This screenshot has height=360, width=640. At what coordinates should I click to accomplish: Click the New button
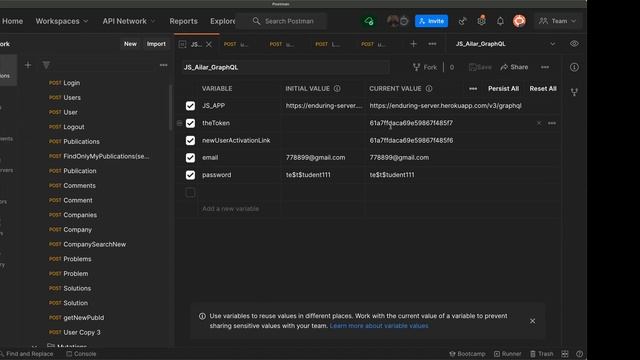tap(130, 44)
